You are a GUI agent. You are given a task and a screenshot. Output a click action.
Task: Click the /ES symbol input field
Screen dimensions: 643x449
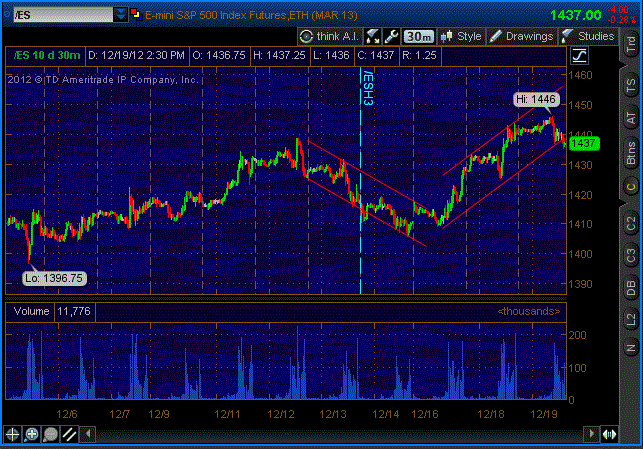[64, 15]
